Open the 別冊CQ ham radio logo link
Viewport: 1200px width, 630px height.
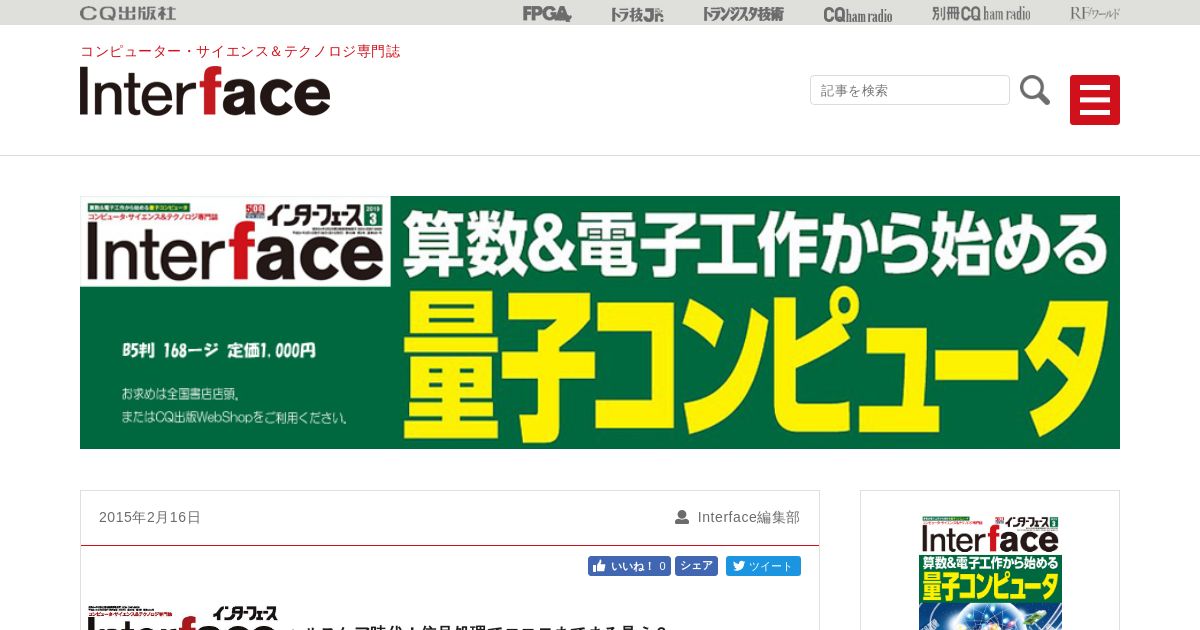pyautogui.click(x=981, y=14)
